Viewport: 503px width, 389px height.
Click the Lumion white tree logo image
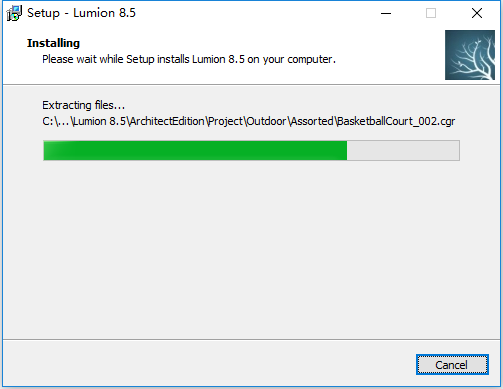tap(470, 55)
